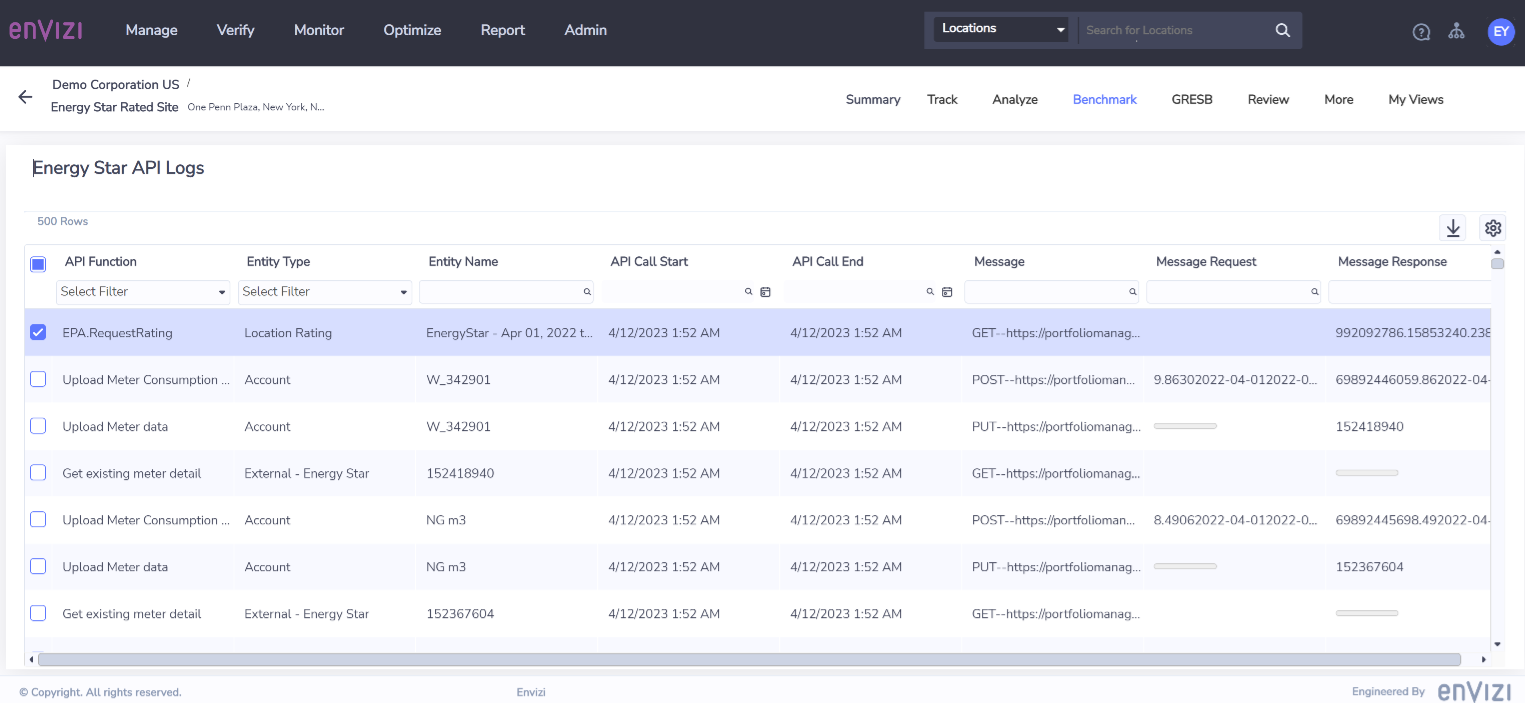This screenshot has width=1525, height=703.
Task: Click the magnifier icon in Locations search
Action: (1283, 30)
